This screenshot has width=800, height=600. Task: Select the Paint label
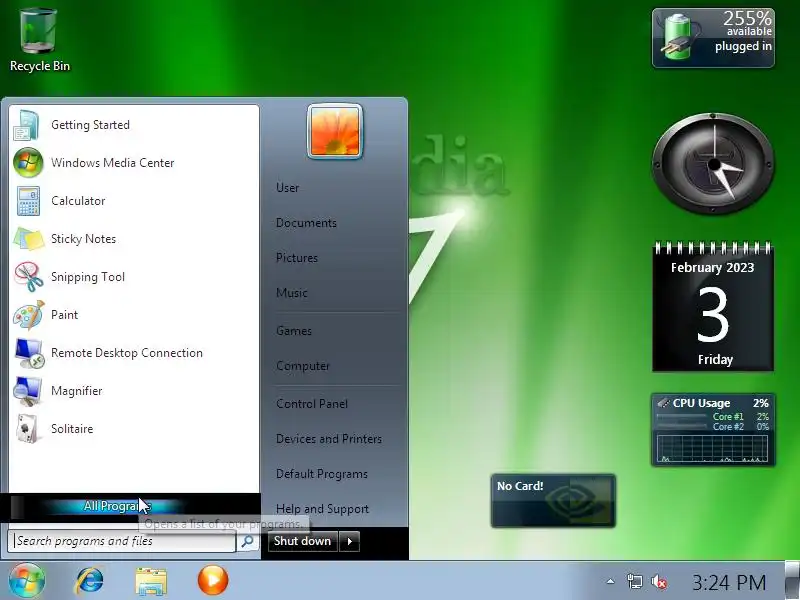click(x=64, y=315)
